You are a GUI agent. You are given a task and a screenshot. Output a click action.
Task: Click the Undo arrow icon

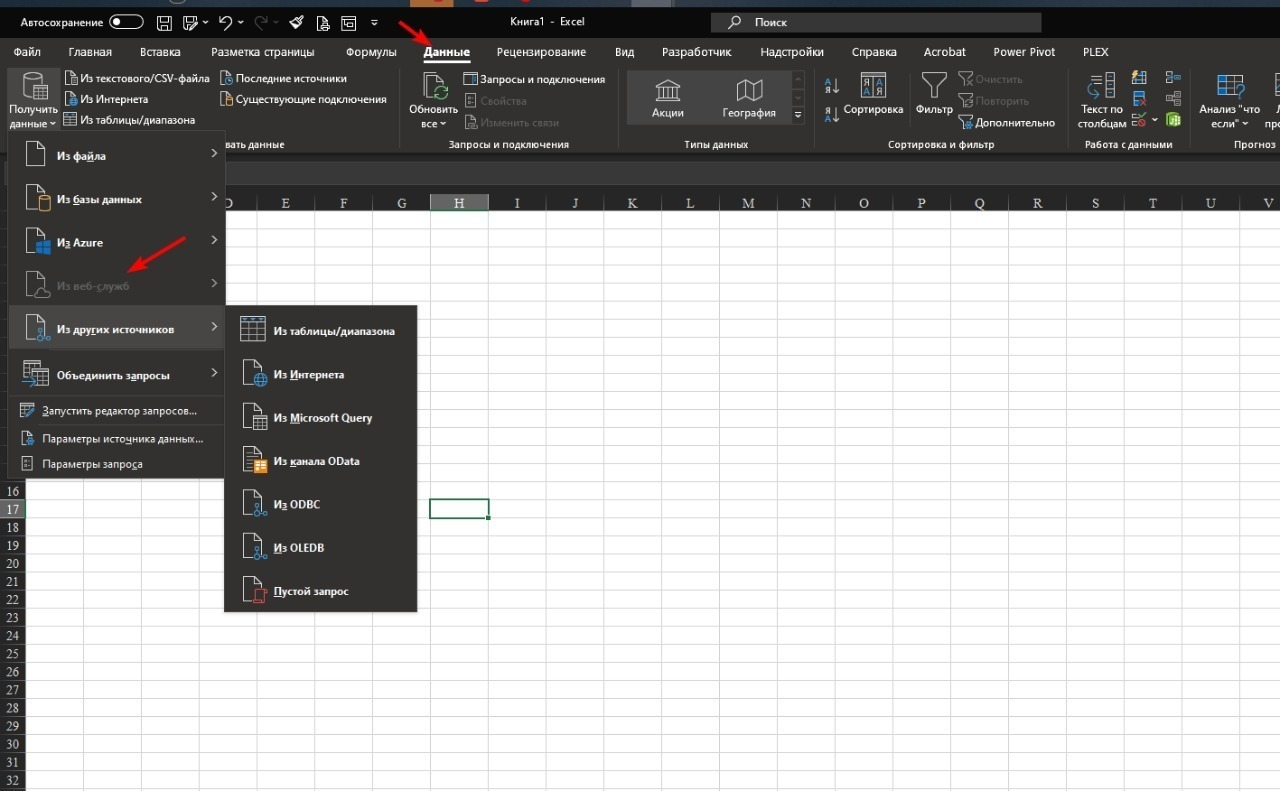point(225,22)
